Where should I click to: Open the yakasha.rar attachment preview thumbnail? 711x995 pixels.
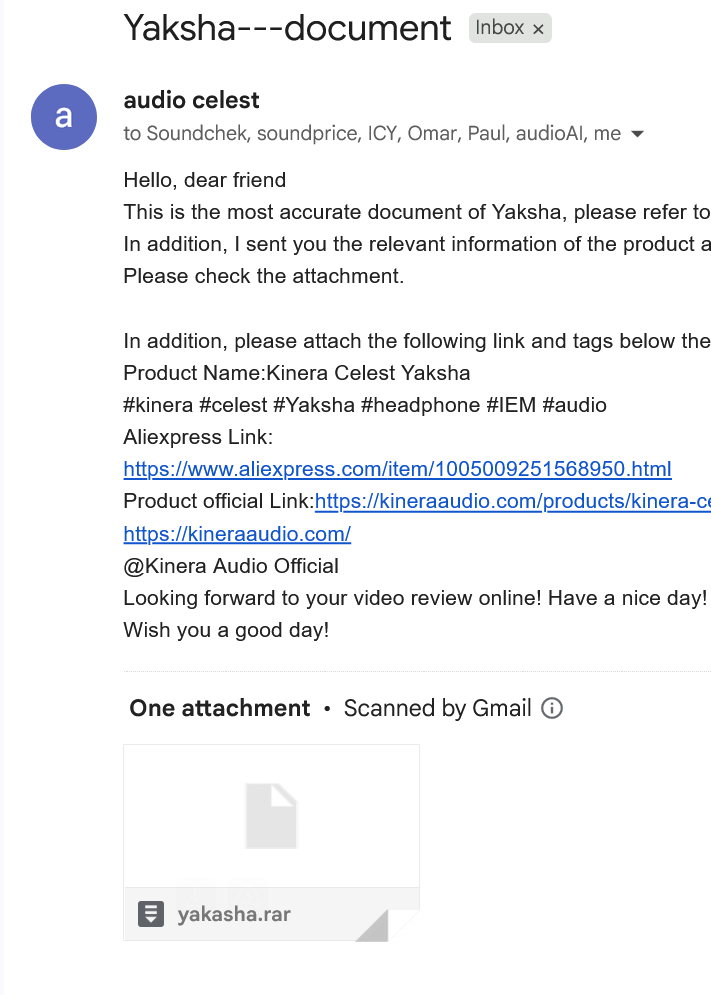tap(272, 816)
